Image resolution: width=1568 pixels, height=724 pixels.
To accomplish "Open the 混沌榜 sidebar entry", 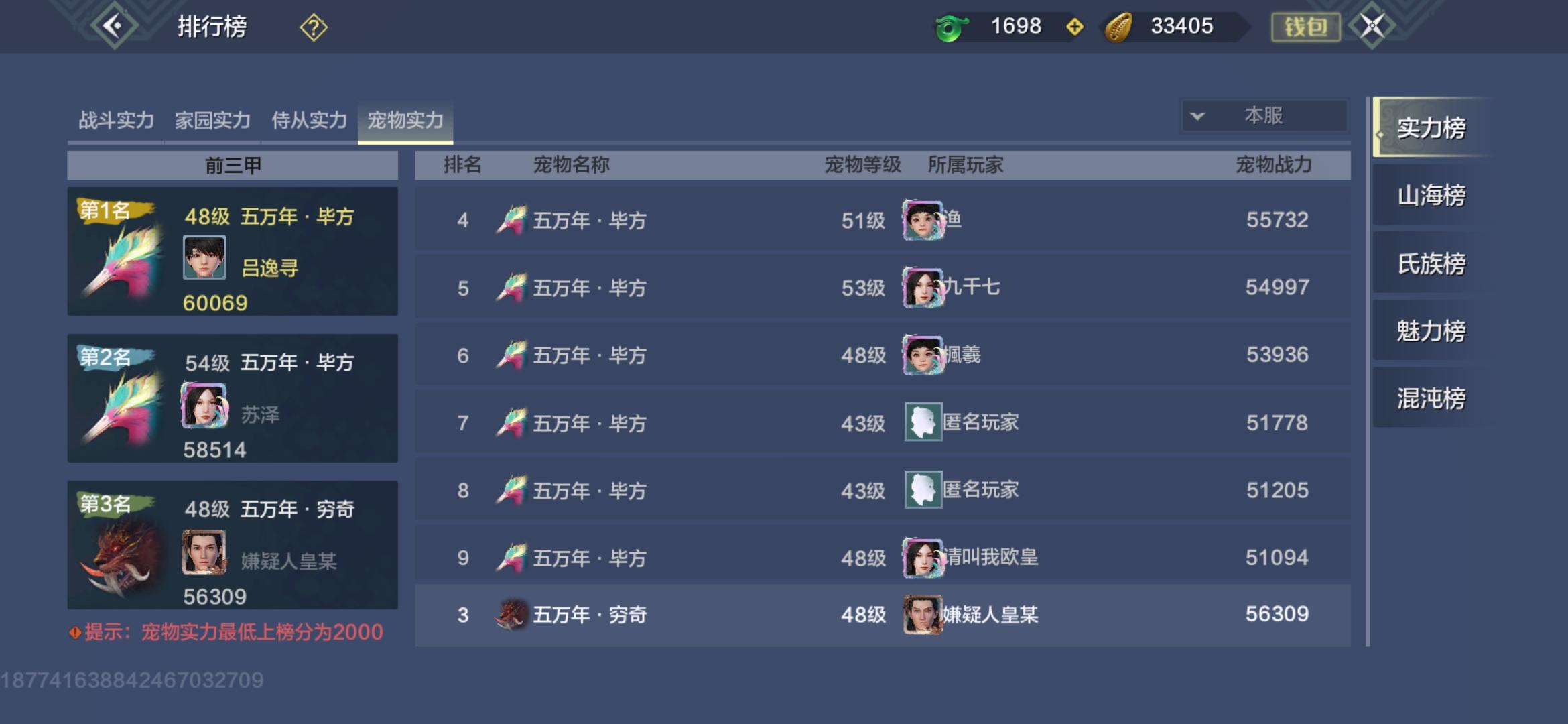I will pyautogui.click(x=1431, y=399).
